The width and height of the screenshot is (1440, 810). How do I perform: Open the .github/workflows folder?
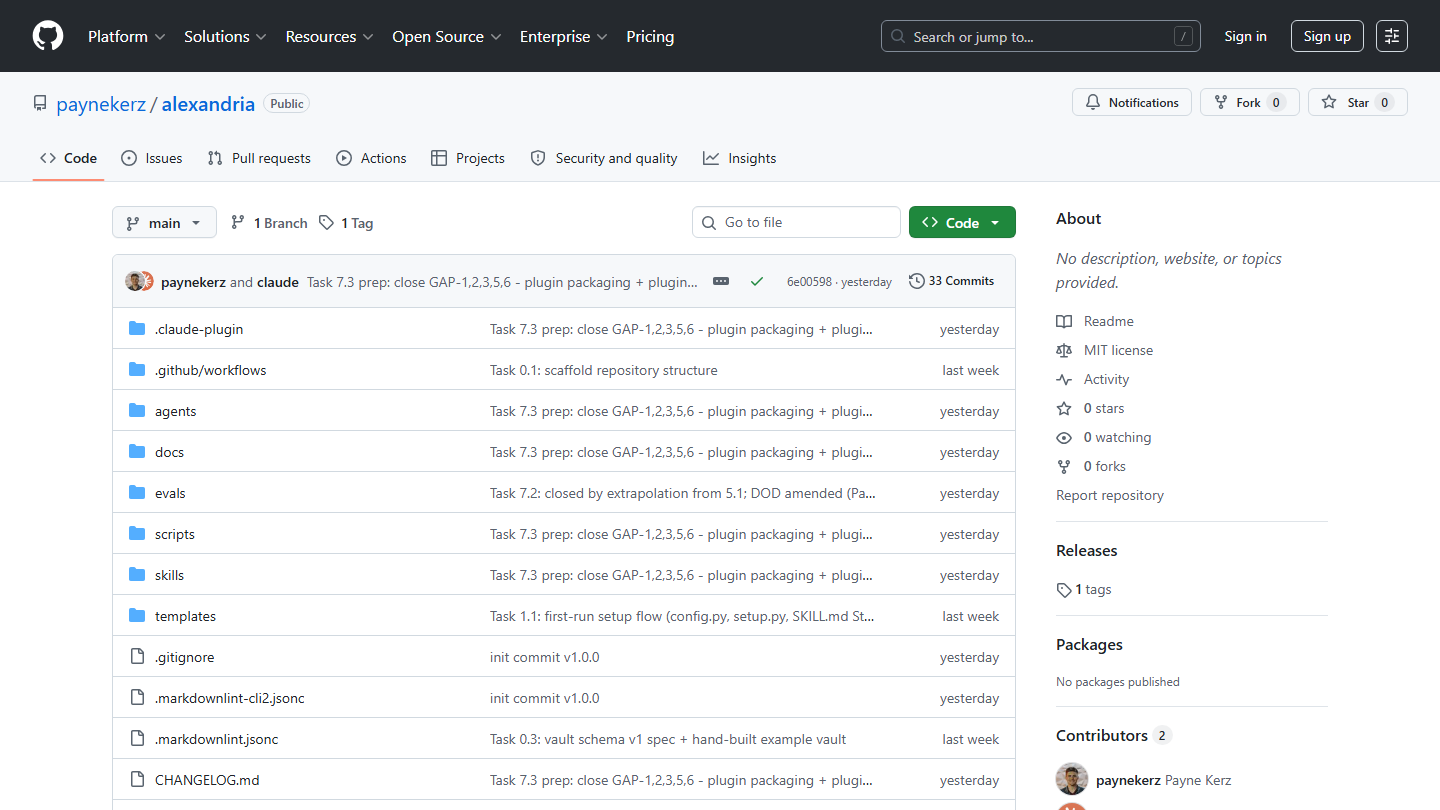[211, 370]
